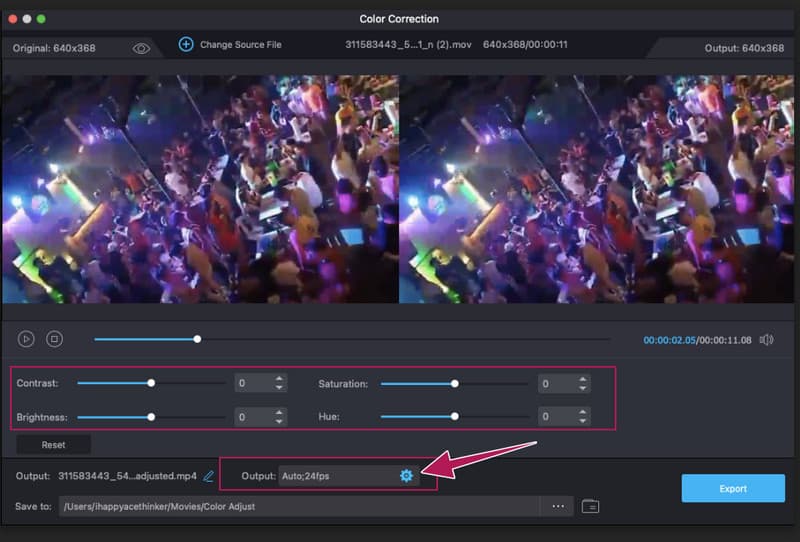The width and height of the screenshot is (800, 542).
Task: Decrease Brightness value with down arrow
Action: (x=279, y=420)
